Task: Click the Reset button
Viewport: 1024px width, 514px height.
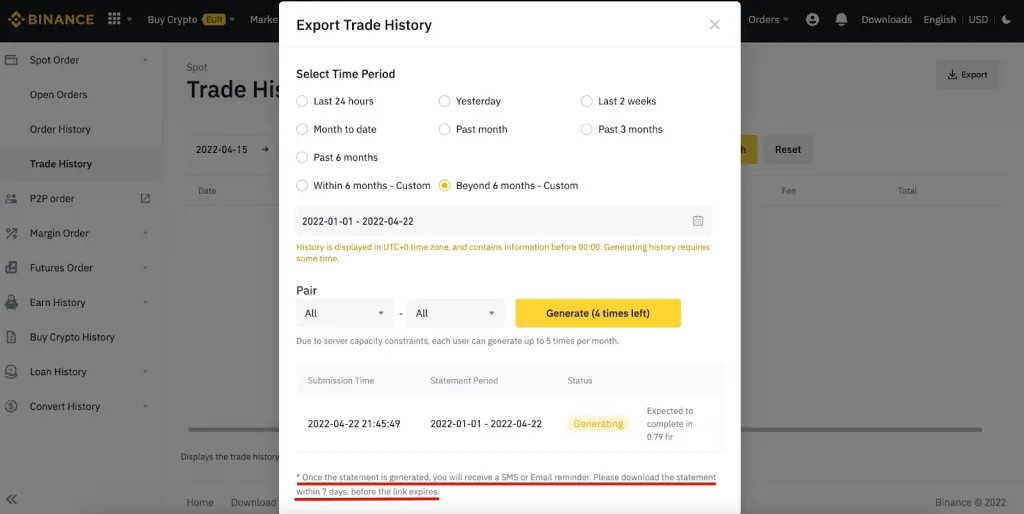Action: 788,150
